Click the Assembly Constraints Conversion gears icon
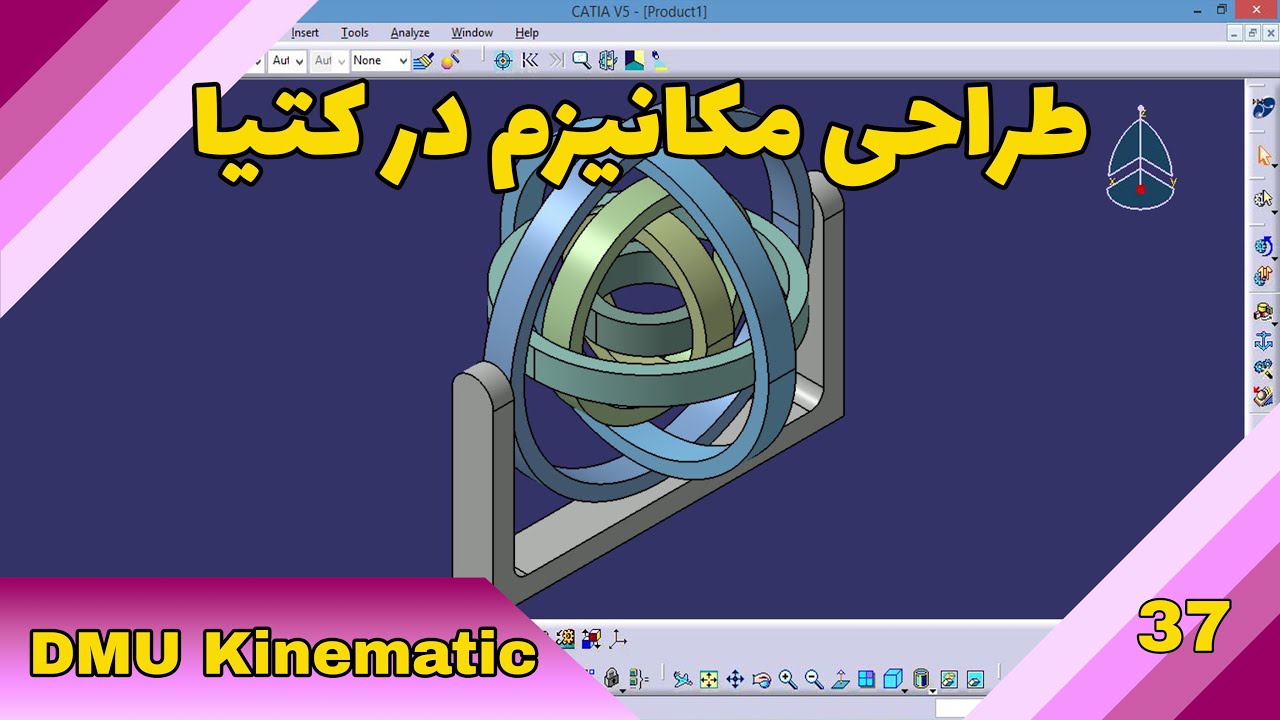This screenshot has width=1280, height=720. [1264, 369]
